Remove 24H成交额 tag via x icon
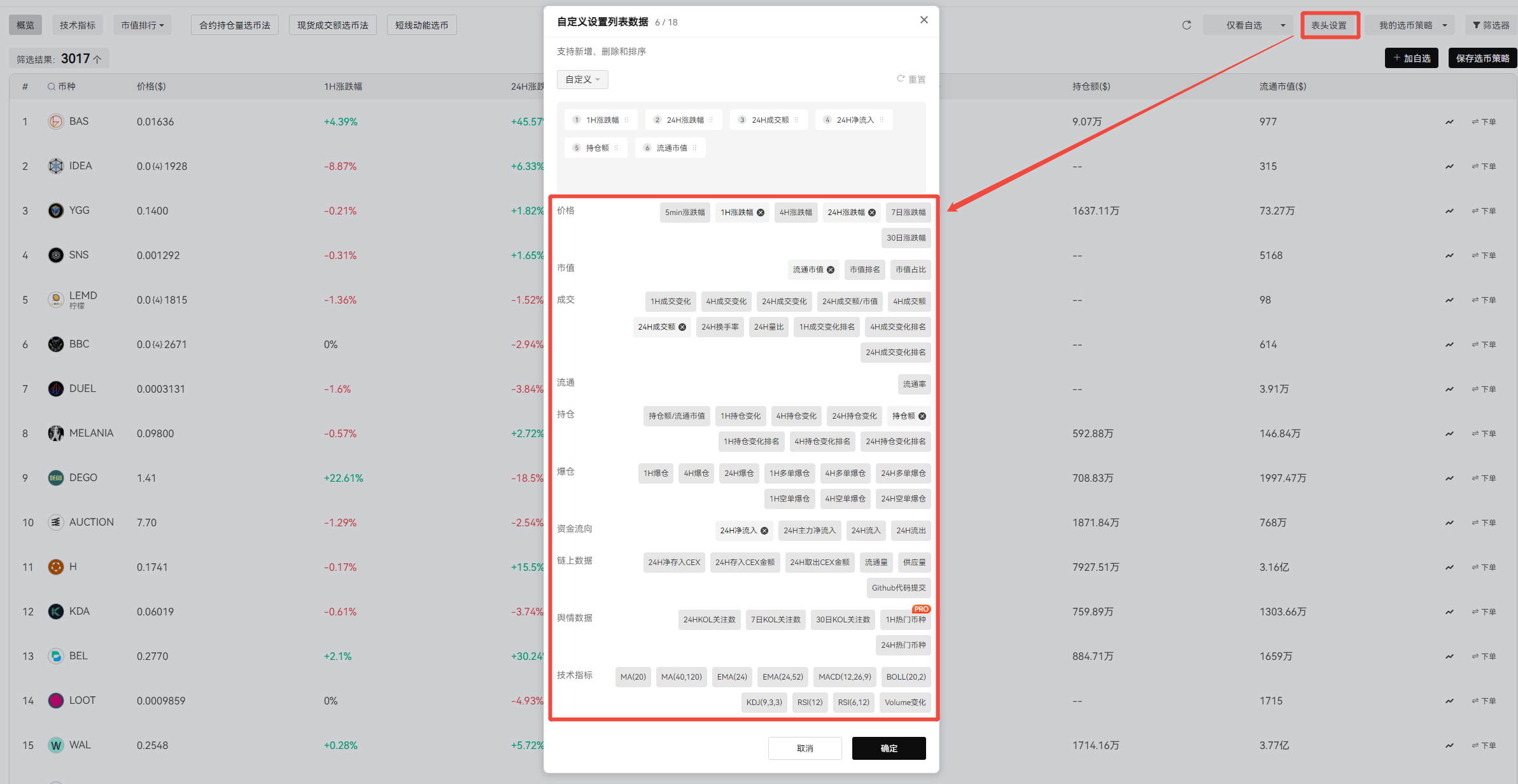1518x784 pixels. (682, 327)
